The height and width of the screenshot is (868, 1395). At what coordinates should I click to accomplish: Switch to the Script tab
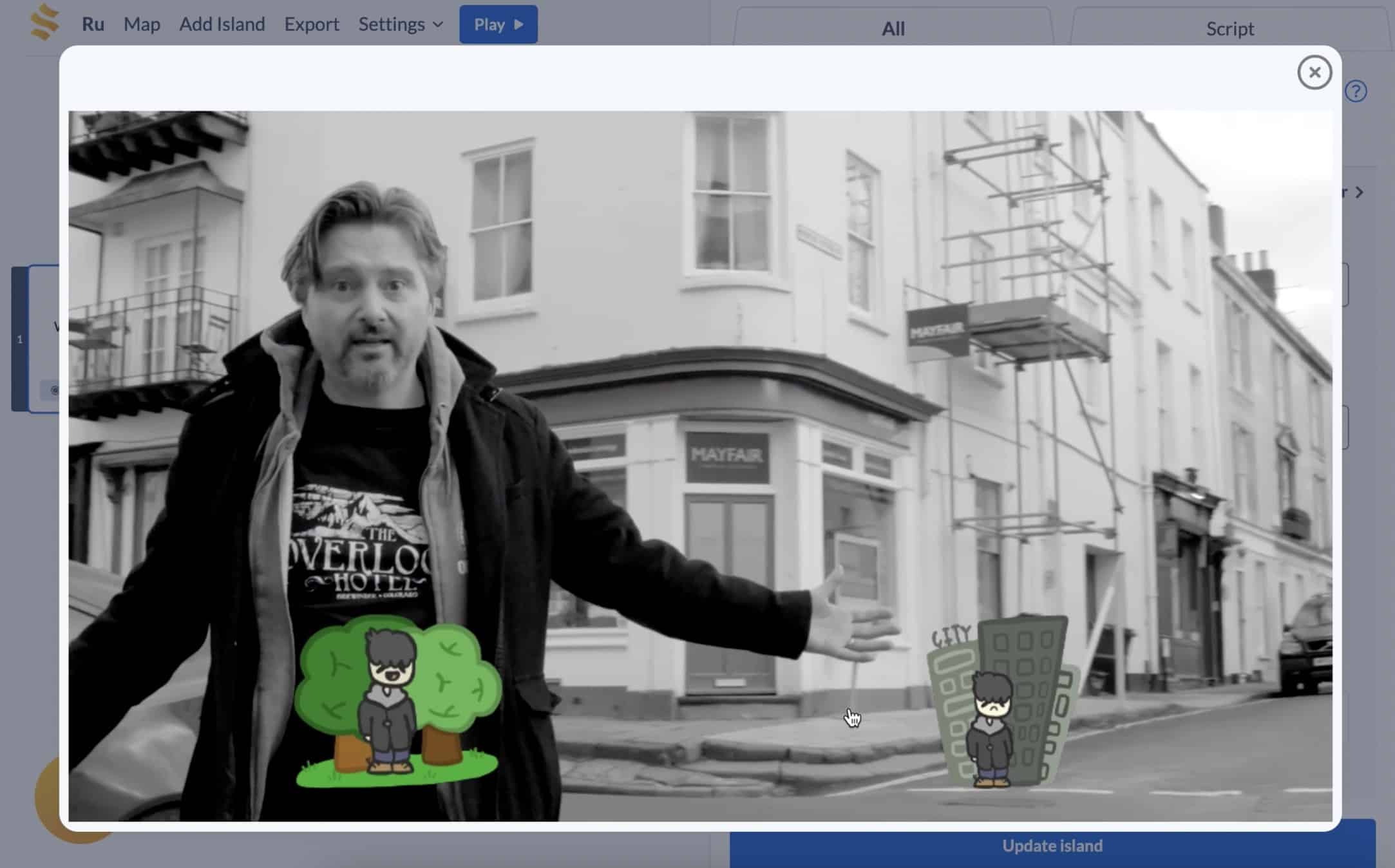coord(1230,28)
